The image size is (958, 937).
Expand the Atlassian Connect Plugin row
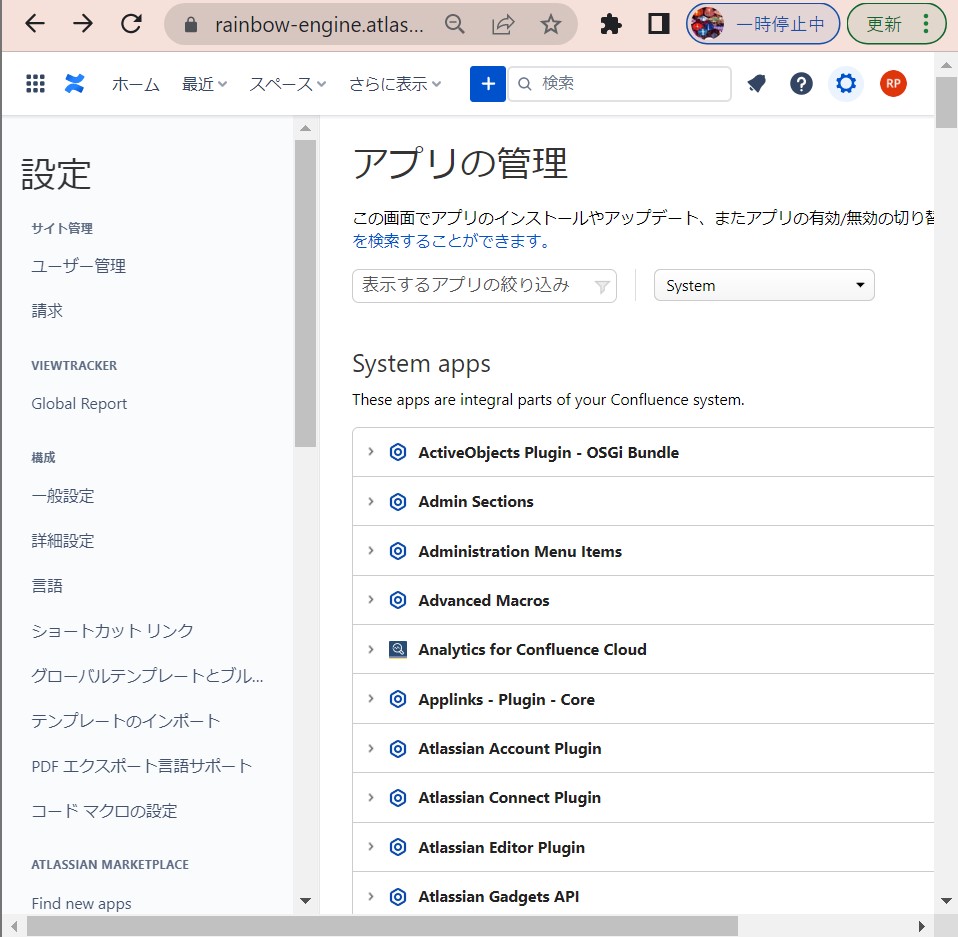[x=371, y=798]
